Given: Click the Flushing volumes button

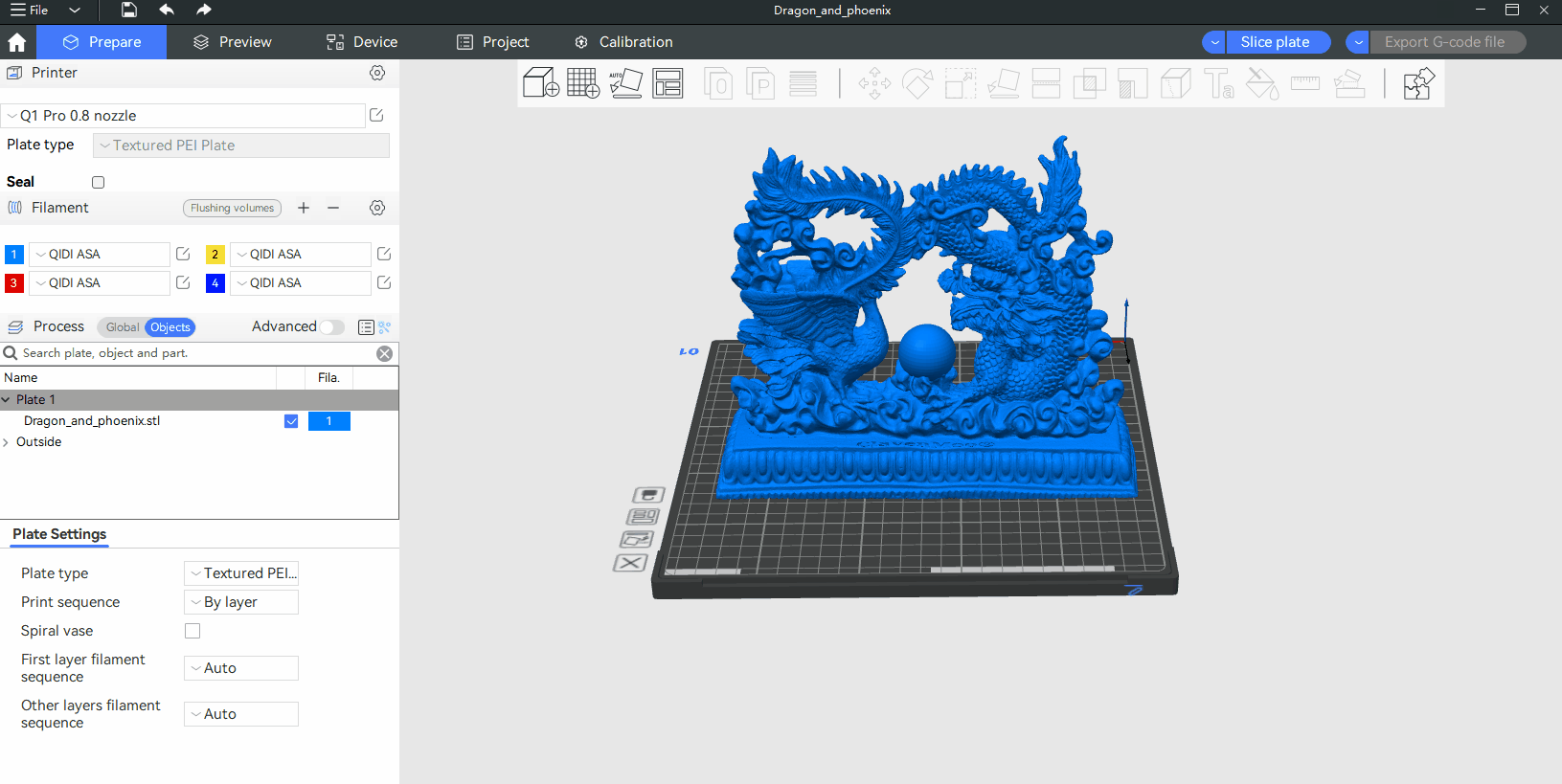Looking at the screenshot, I should pyautogui.click(x=232, y=208).
